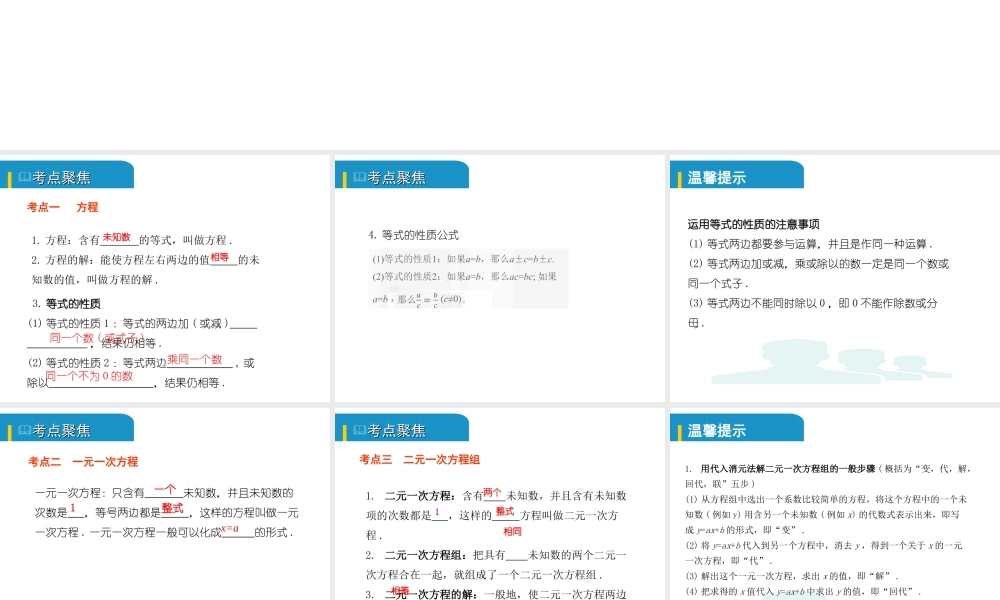
Task: Click the red answer x=a
Action: [x=230, y=529]
